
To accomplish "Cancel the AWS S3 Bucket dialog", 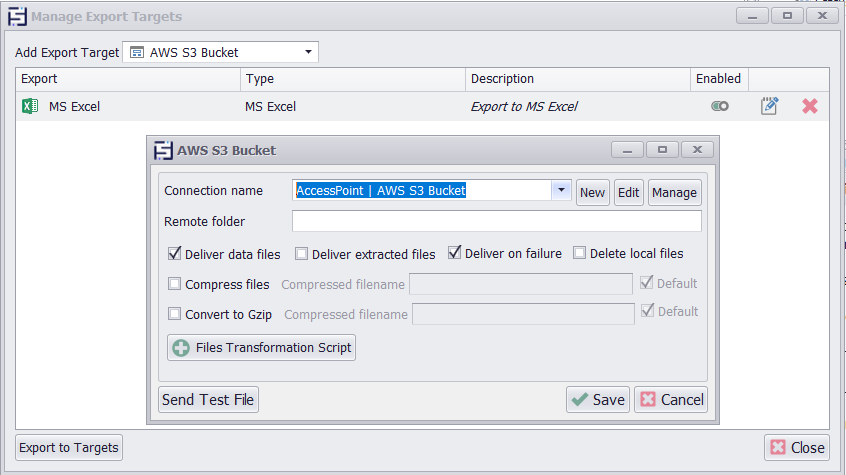I will (x=671, y=399).
